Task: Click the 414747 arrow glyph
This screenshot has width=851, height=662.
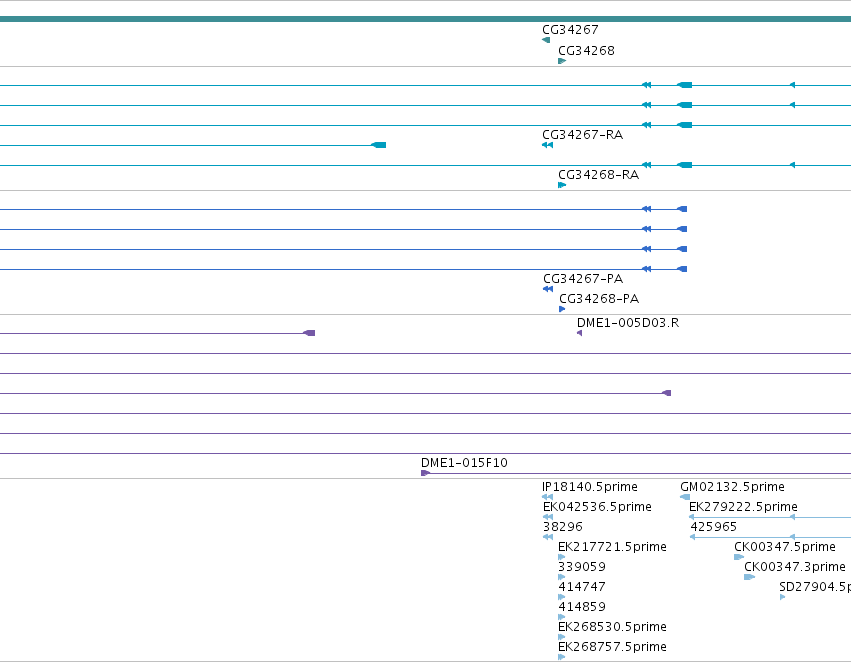Action: [562, 597]
